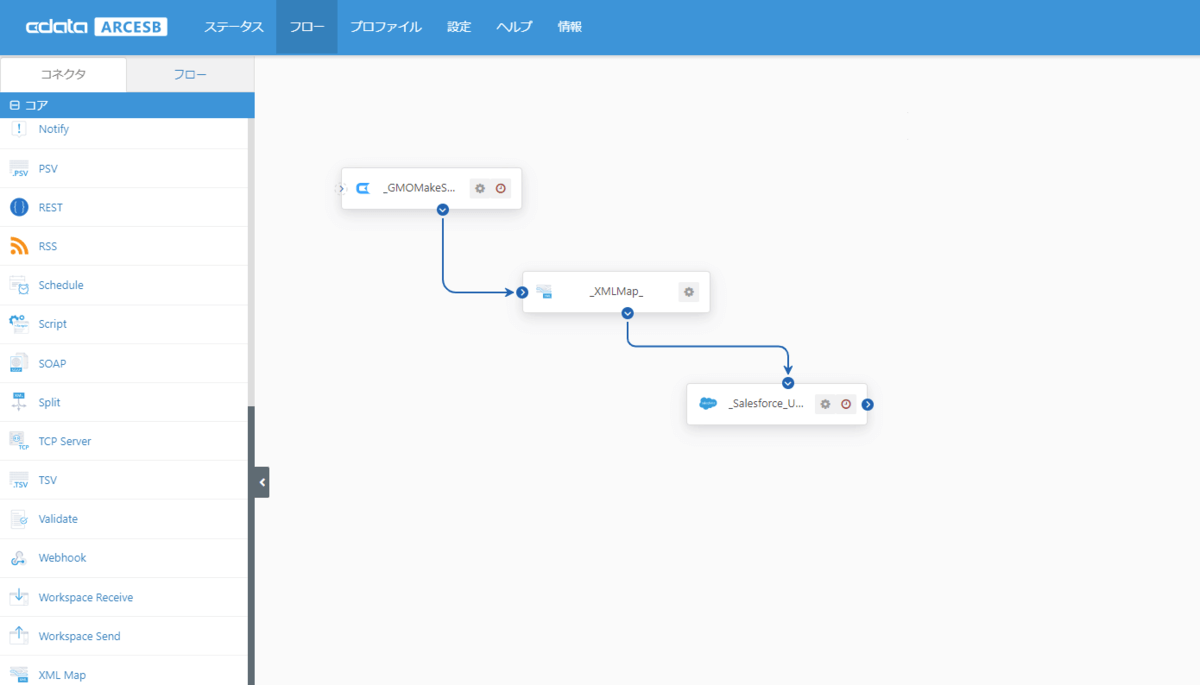Click the clock icon on _Salesforce_U node
The width and height of the screenshot is (1200, 685).
click(x=846, y=404)
